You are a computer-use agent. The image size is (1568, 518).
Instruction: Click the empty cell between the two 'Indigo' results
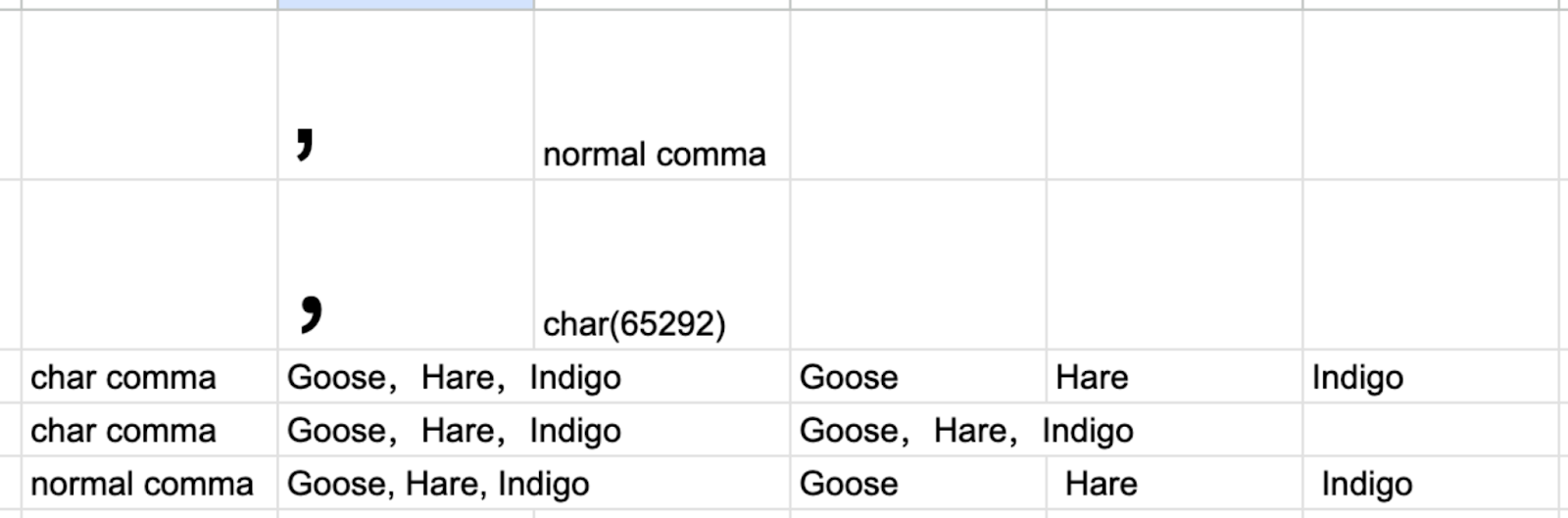(1430, 431)
